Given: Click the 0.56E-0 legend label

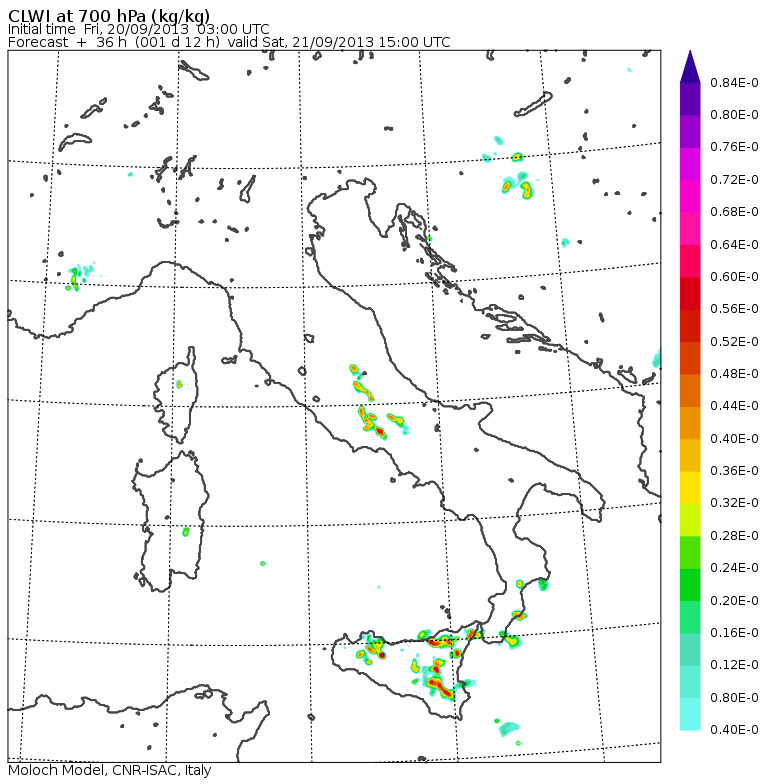Looking at the screenshot, I should tap(734, 309).
